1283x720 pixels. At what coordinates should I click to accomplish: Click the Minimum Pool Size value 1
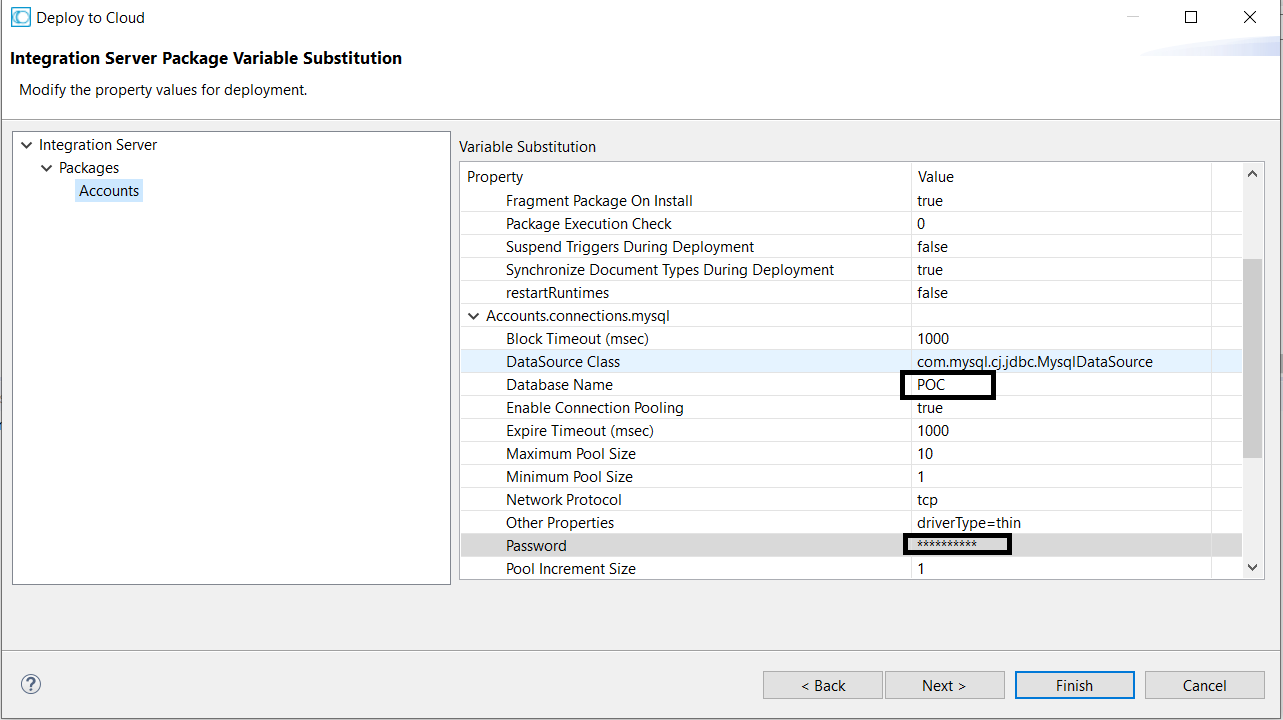tap(921, 477)
